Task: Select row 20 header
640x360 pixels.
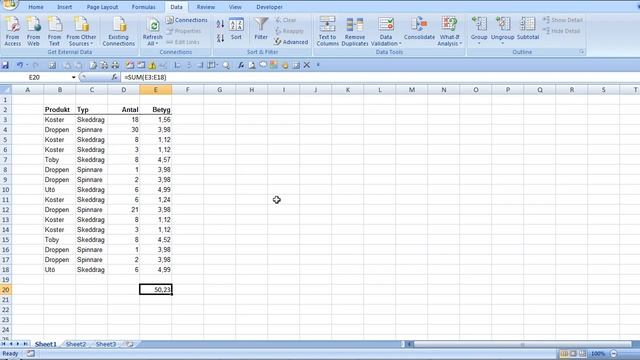Action: click(6, 290)
